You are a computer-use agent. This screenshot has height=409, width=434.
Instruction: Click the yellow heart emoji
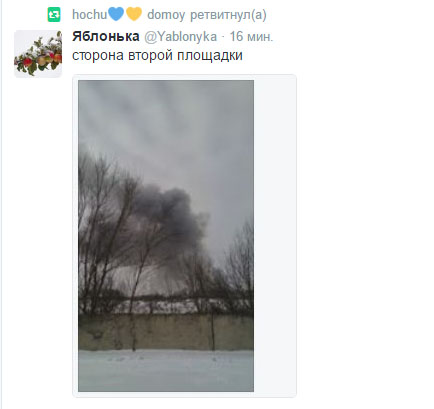click(x=134, y=14)
